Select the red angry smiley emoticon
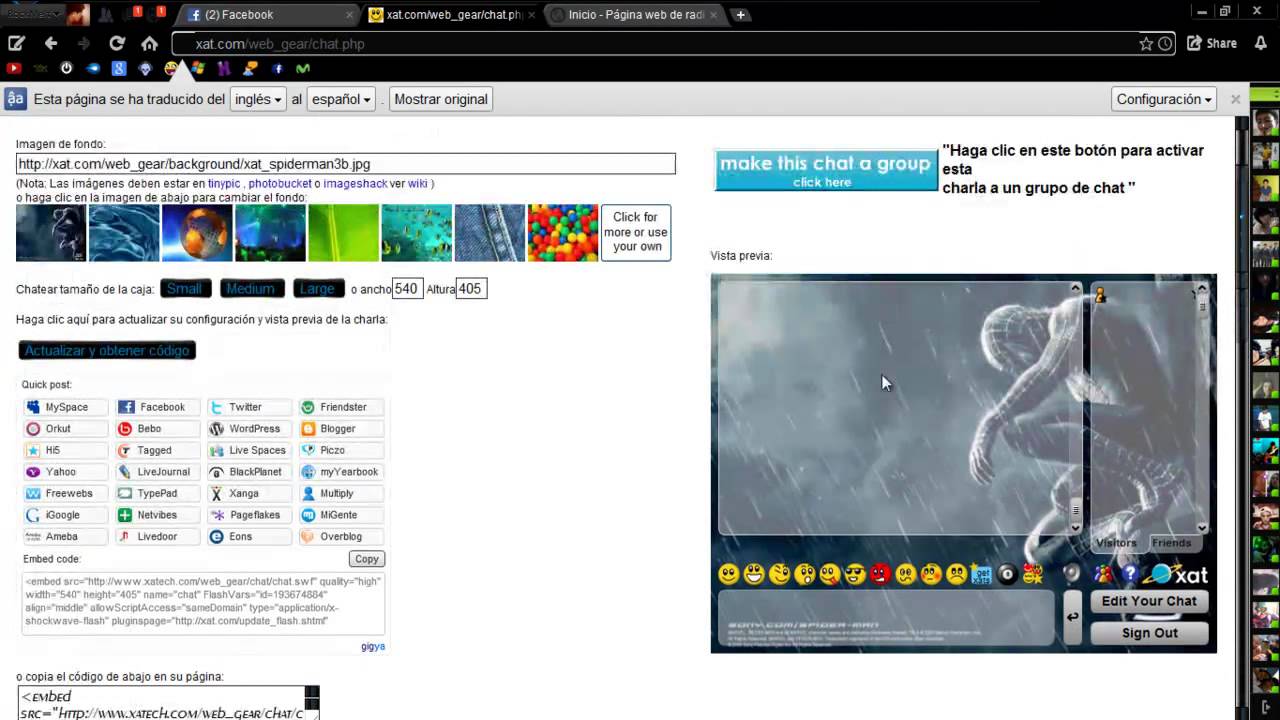 [x=880, y=574]
